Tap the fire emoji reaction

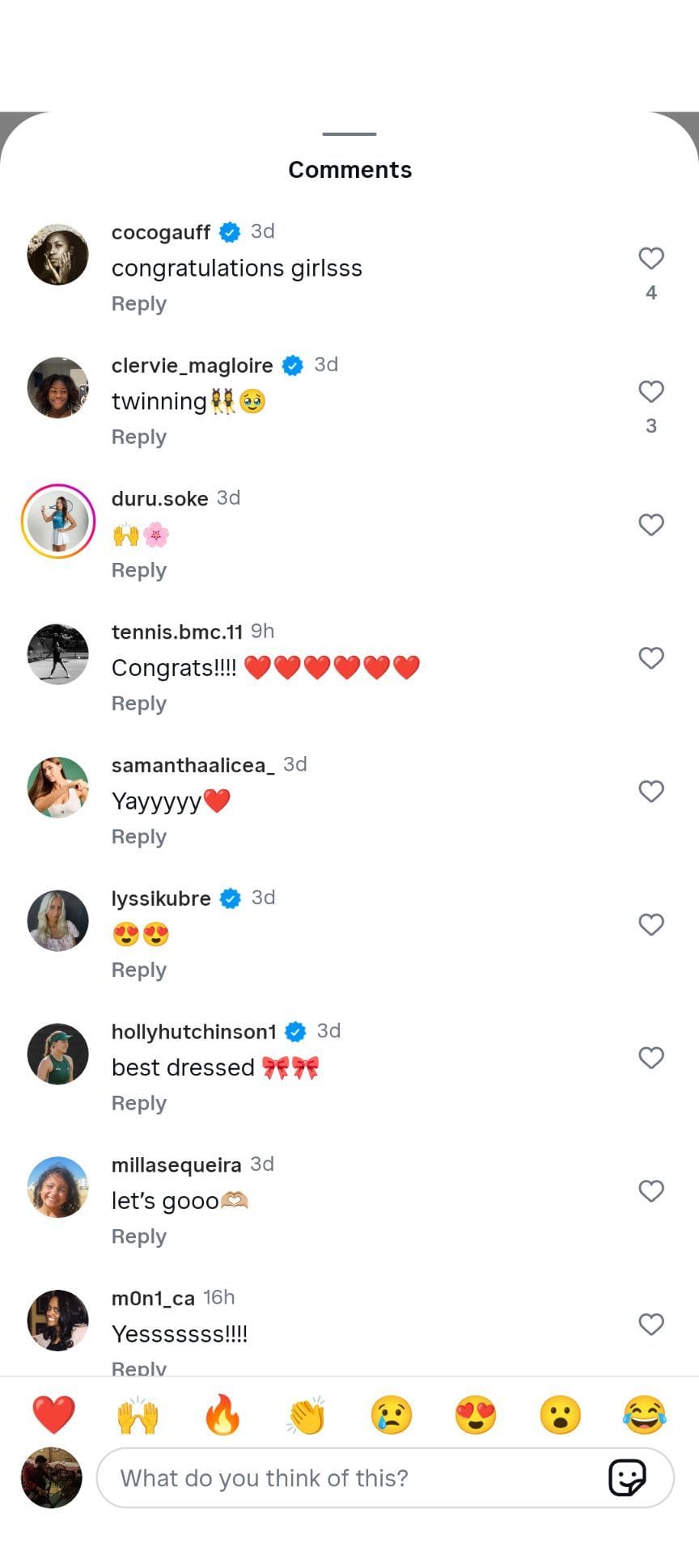[x=222, y=1415]
